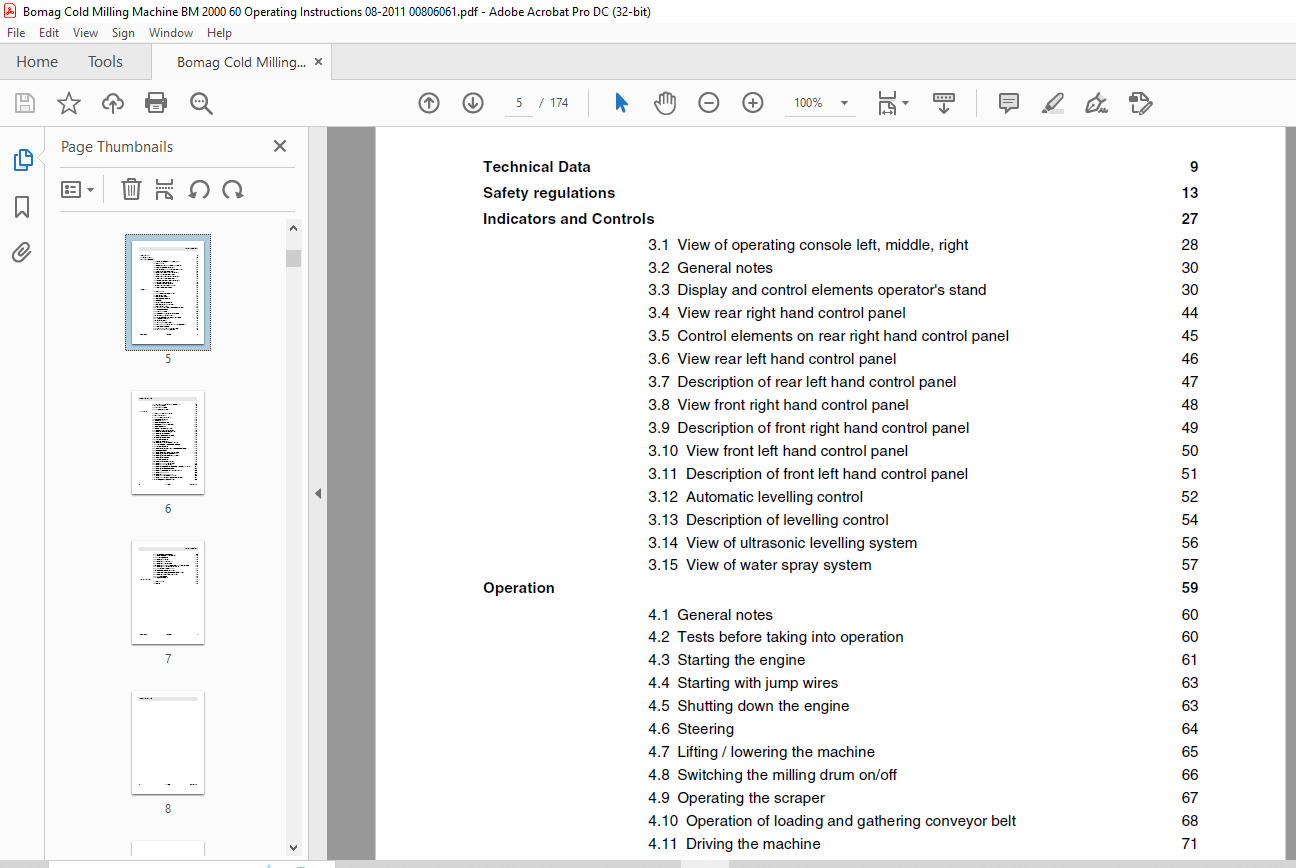Screen dimensions: 1296x868
Task: Select the Highlight text tool
Action: point(1052,103)
